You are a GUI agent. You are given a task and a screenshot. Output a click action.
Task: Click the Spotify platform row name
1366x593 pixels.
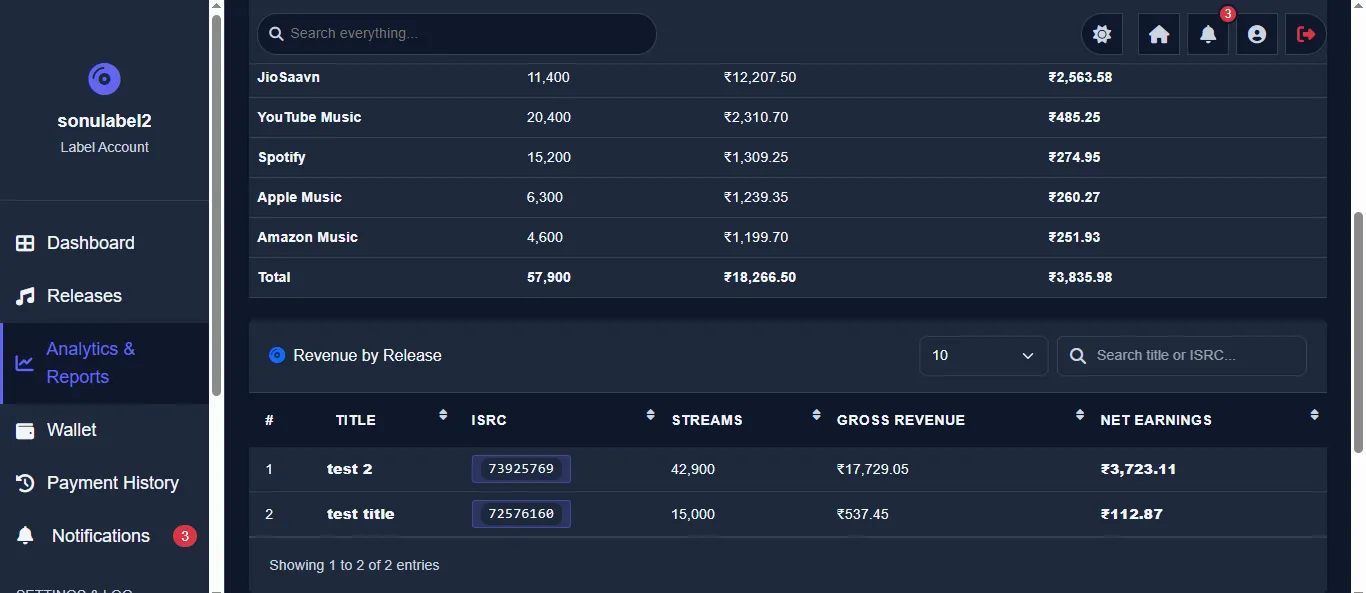tap(282, 157)
